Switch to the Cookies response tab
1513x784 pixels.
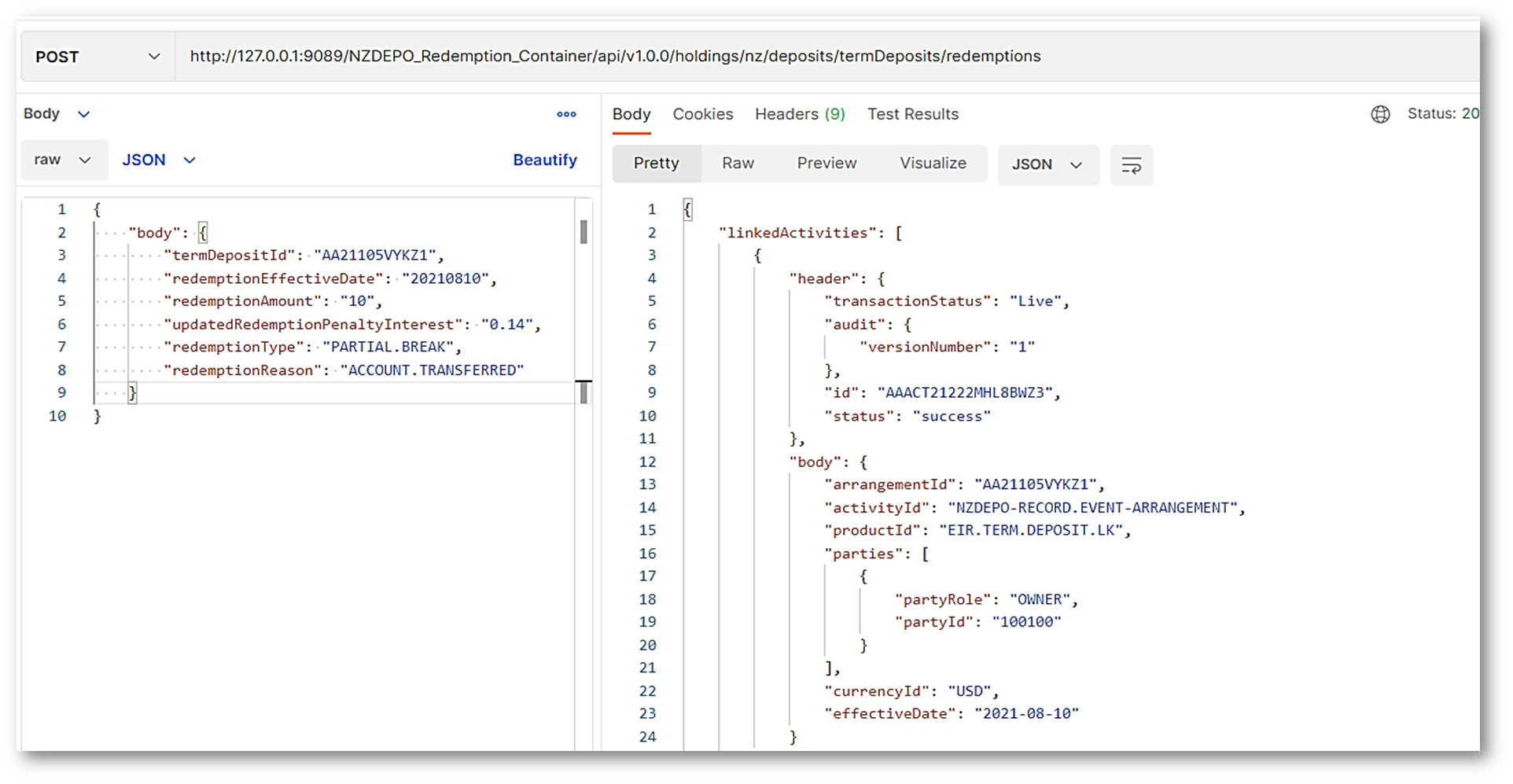pyautogui.click(x=702, y=115)
